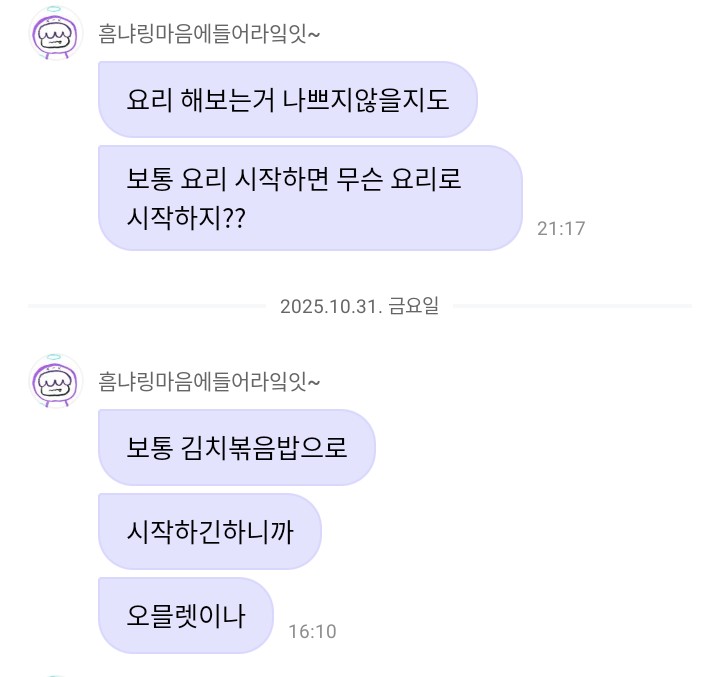Click the 금요일 weekday in date divider

pos(413,306)
